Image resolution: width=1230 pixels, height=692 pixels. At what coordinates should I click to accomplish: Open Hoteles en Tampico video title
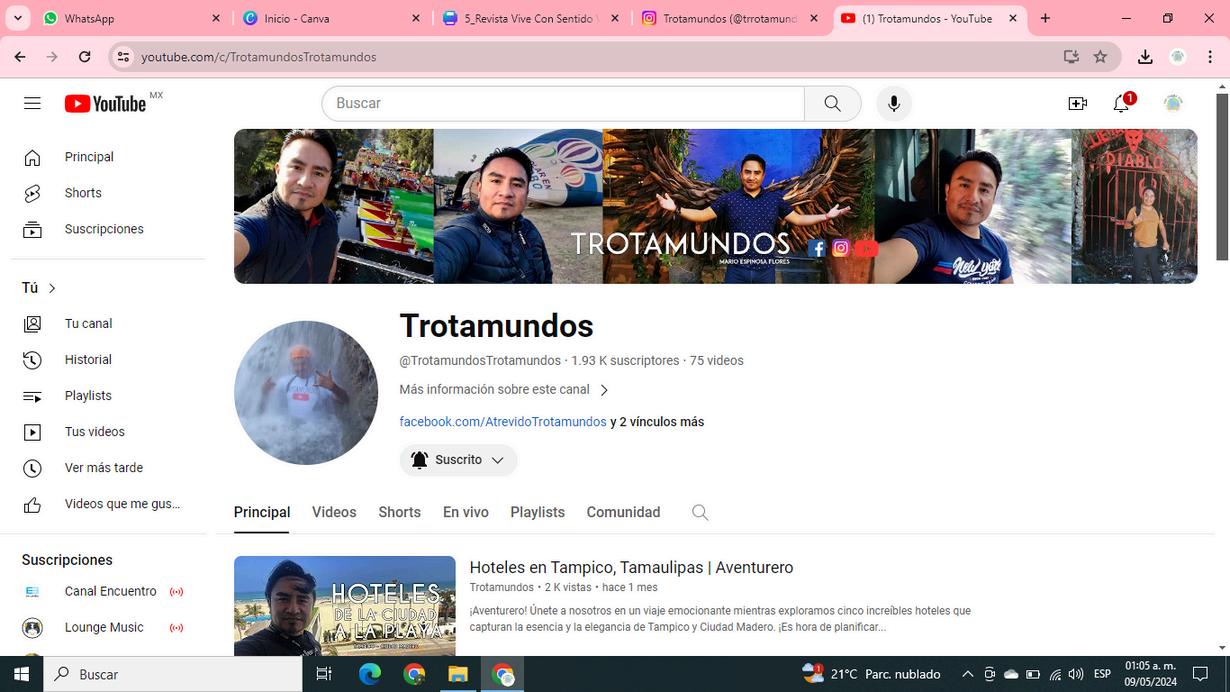coord(631,567)
